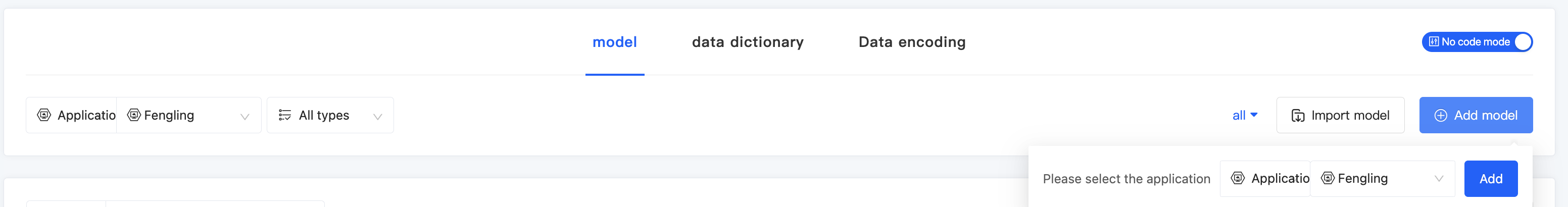Viewport: 1568px width, 207px height.
Task: Open the data dictionary tab
Action: [748, 42]
